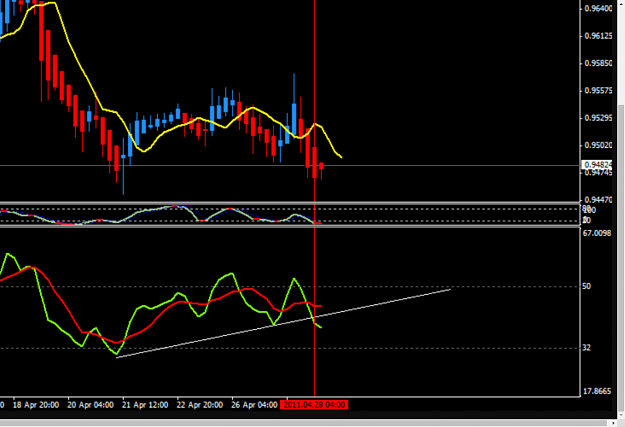Click the 0.96400 price scale label
The width and height of the screenshot is (625, 427).
coord(598,8)
